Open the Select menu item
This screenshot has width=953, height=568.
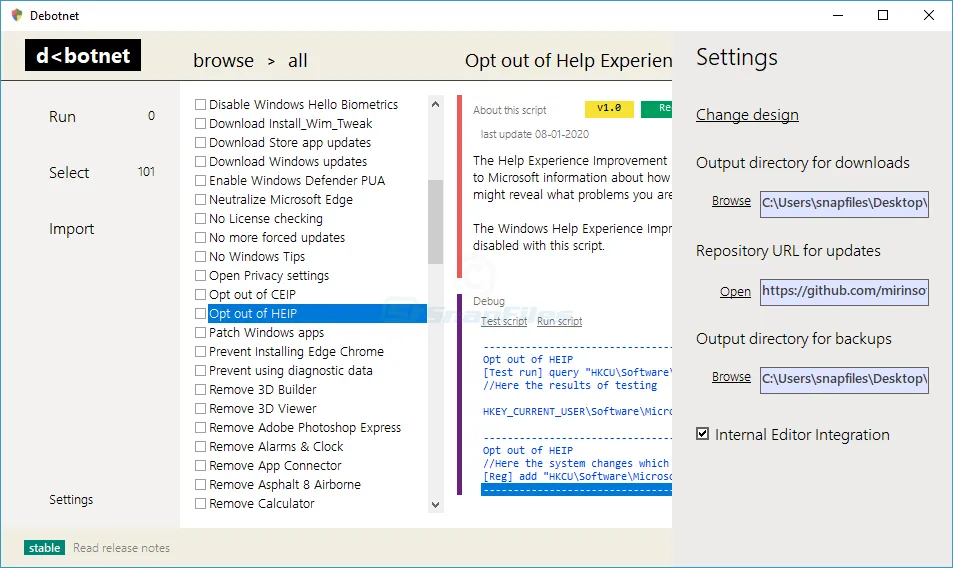pyautogui.click(x=69, y=173)
